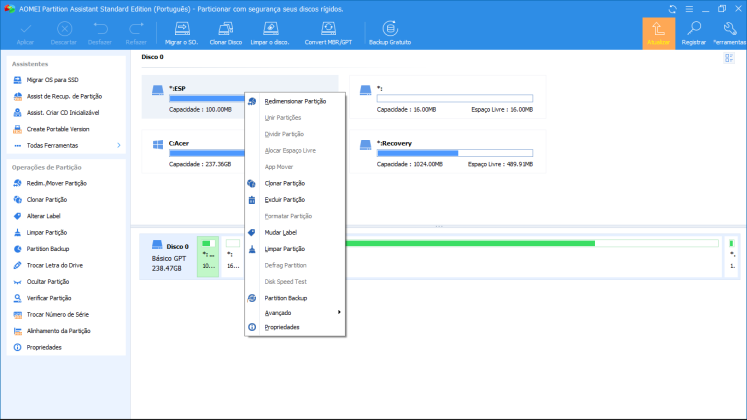Choose Unir Partições from context menu
Viewport: 747px width, 420px height.
295,118
